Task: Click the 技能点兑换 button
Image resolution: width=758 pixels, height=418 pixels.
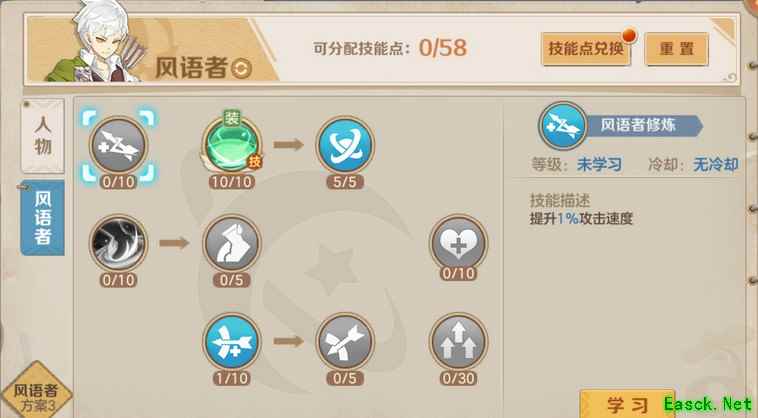Action: click(586, 48)
